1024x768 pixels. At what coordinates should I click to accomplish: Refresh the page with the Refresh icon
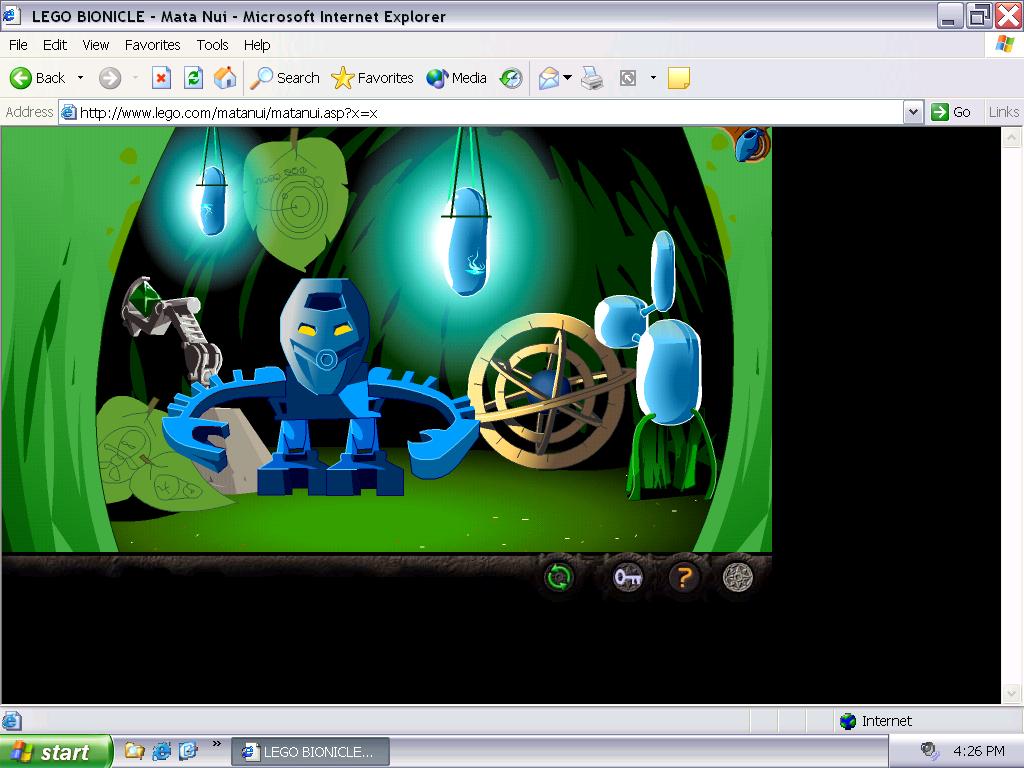194,78
